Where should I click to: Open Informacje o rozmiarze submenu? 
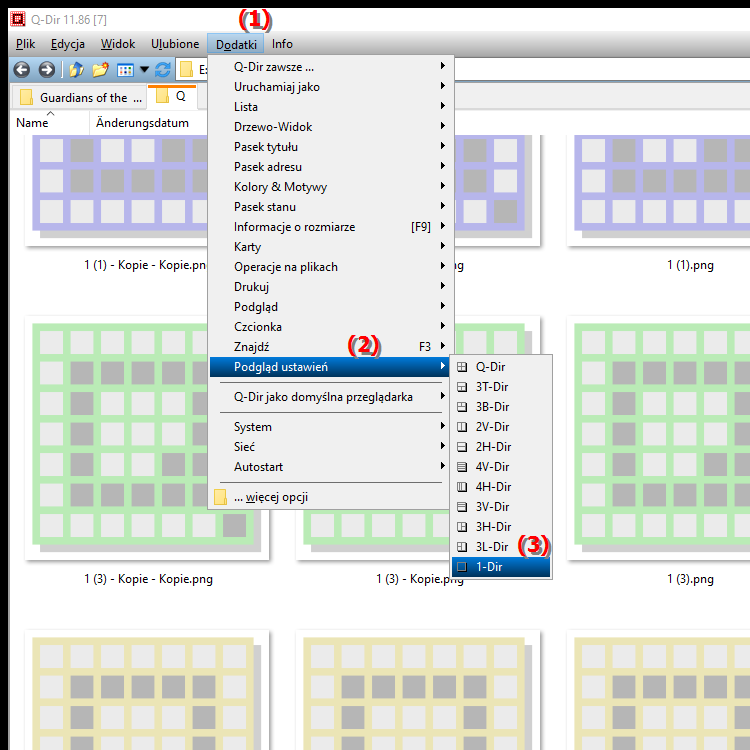[x=331, y=227]
